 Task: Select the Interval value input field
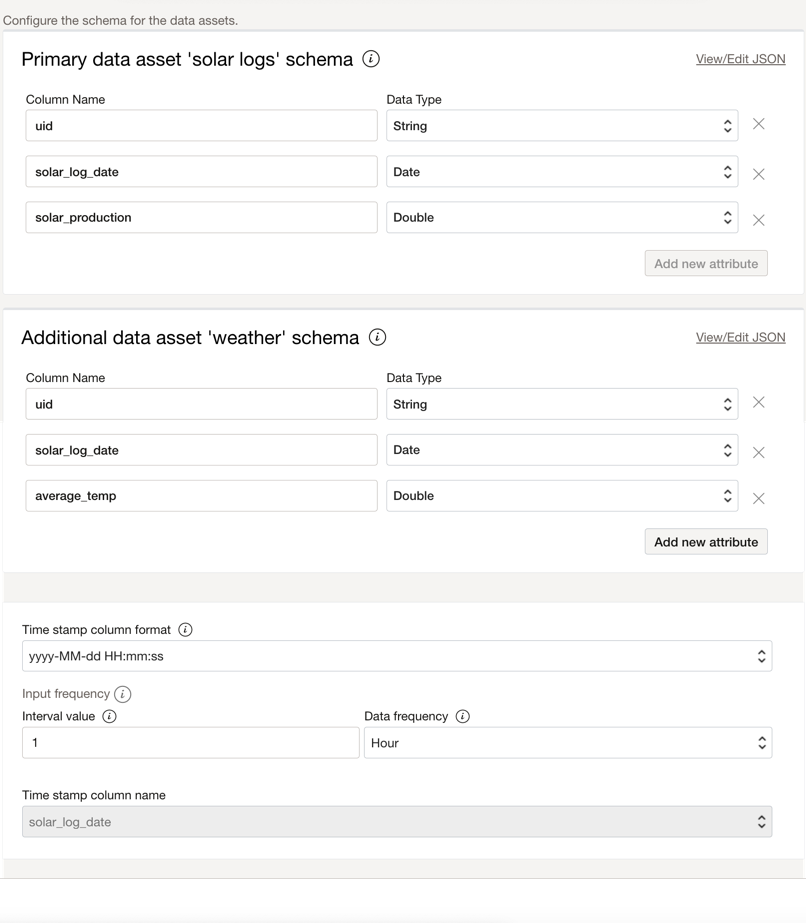point(190,742)
